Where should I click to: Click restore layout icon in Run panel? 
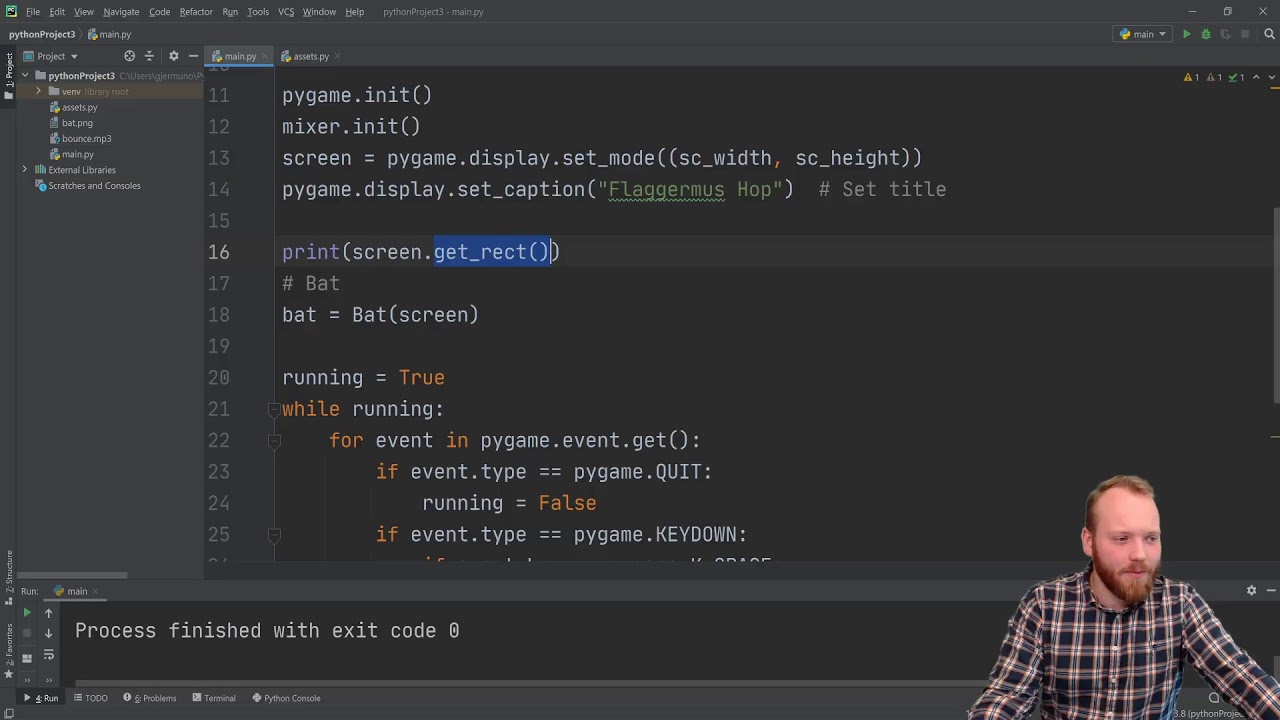click(27, 657)
